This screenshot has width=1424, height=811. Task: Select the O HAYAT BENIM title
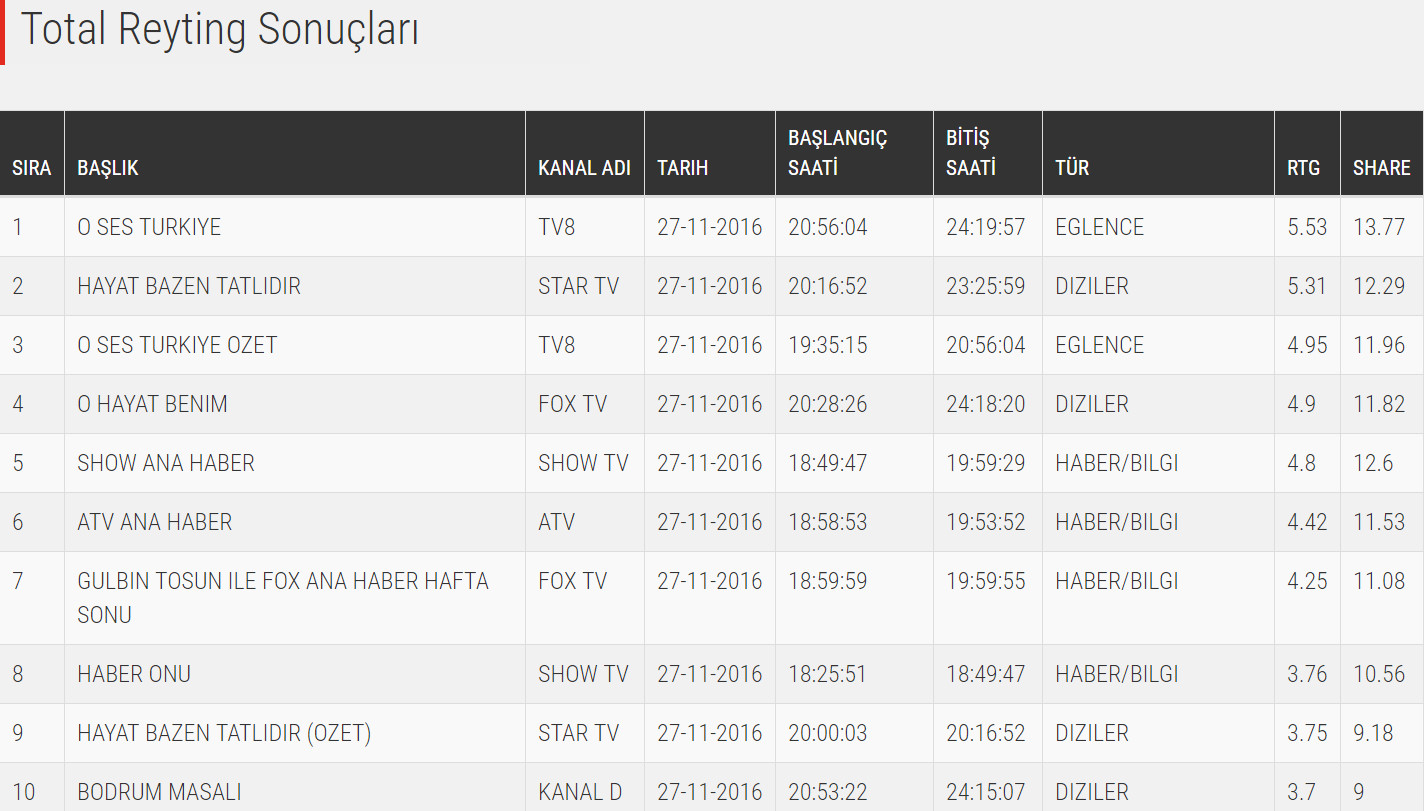click(152, 404)
